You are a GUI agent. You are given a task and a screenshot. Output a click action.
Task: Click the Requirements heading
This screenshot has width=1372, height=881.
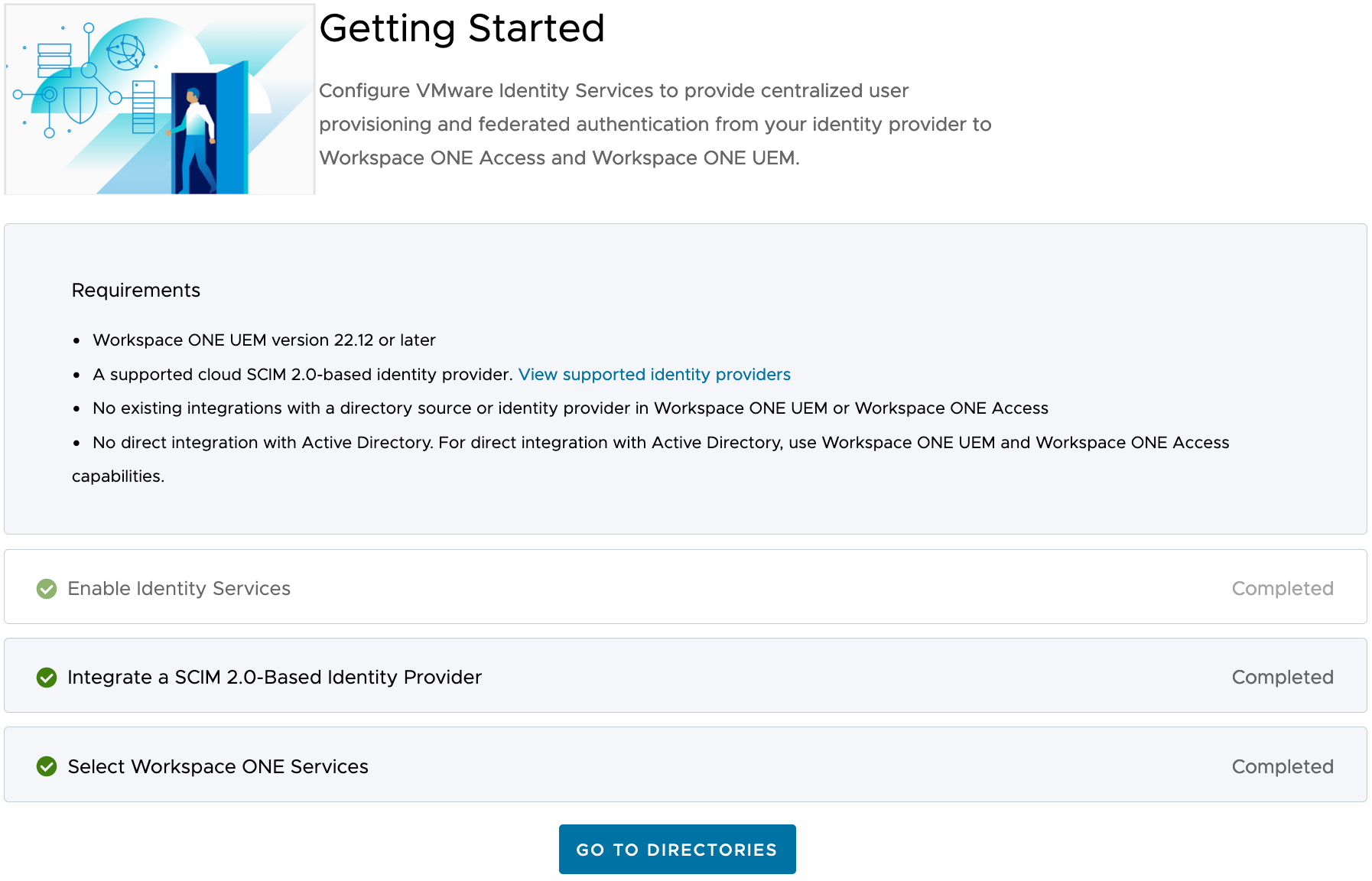click(x=136, y=291)
